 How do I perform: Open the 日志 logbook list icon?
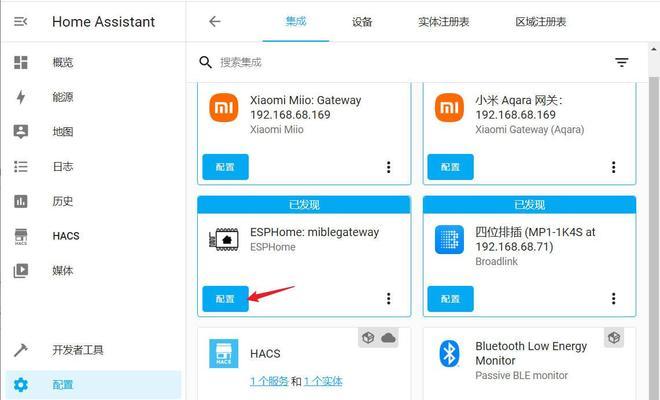click(21, 166)
